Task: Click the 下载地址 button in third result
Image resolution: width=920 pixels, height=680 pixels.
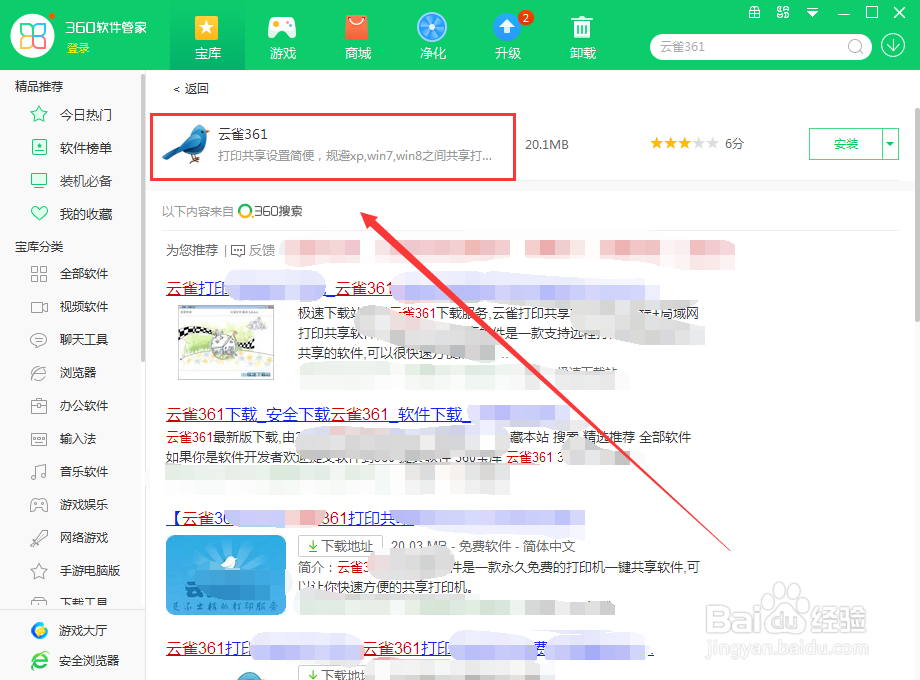Action: [x=340, y=546]
